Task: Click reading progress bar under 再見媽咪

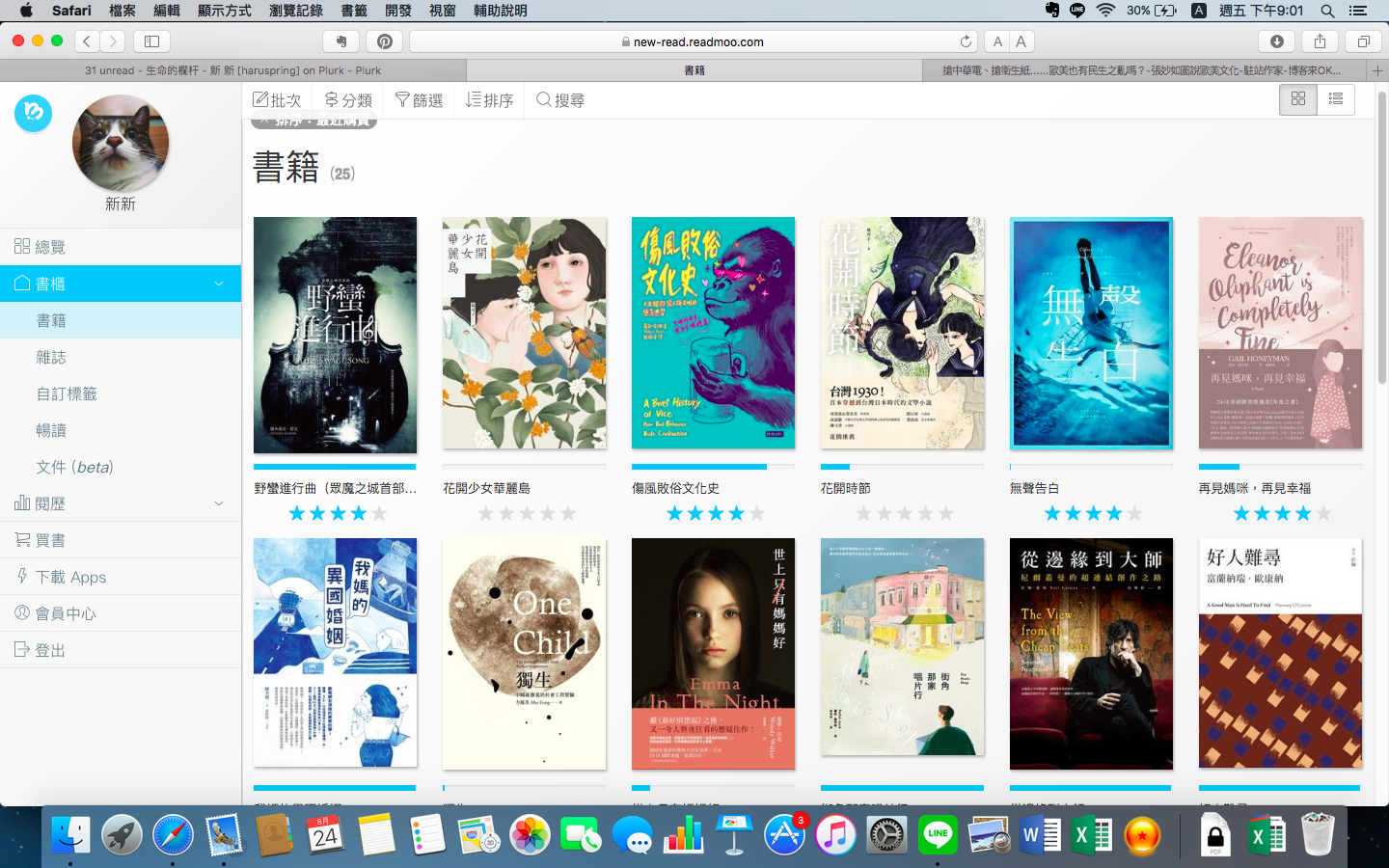Action: (x=1280, y=467)
